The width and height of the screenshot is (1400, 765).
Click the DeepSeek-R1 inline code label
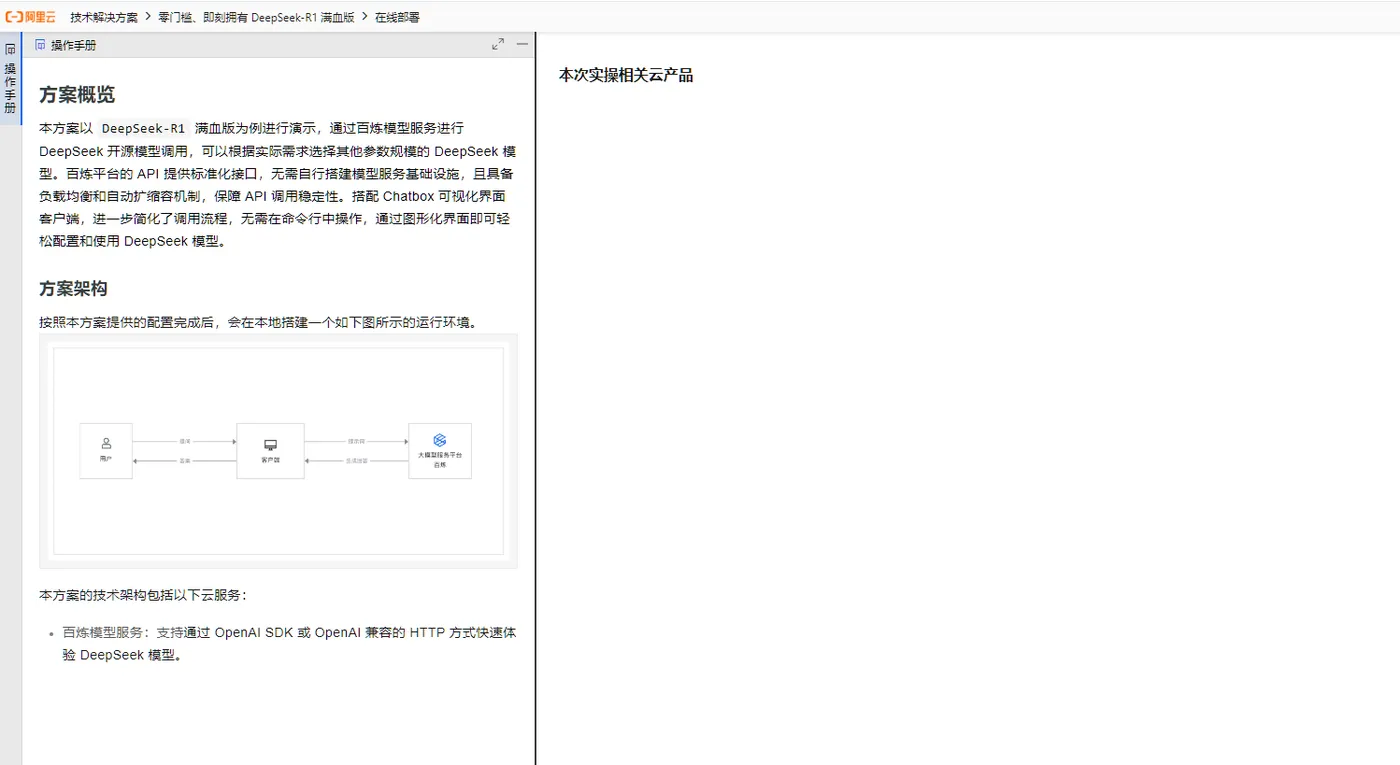144,128
